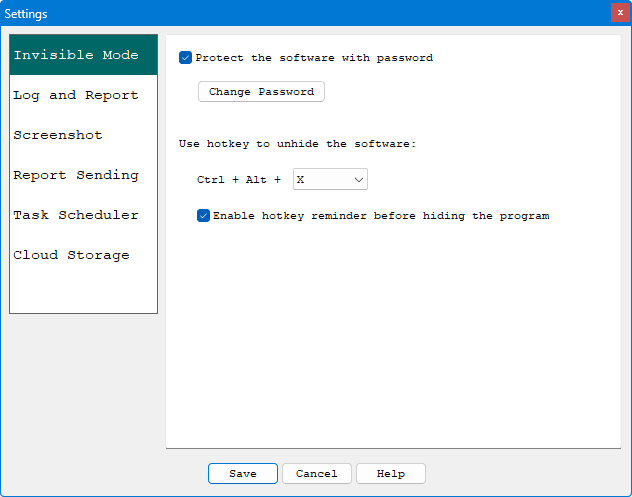
Task: Click the Settings title bar
Action: point(306,13)
